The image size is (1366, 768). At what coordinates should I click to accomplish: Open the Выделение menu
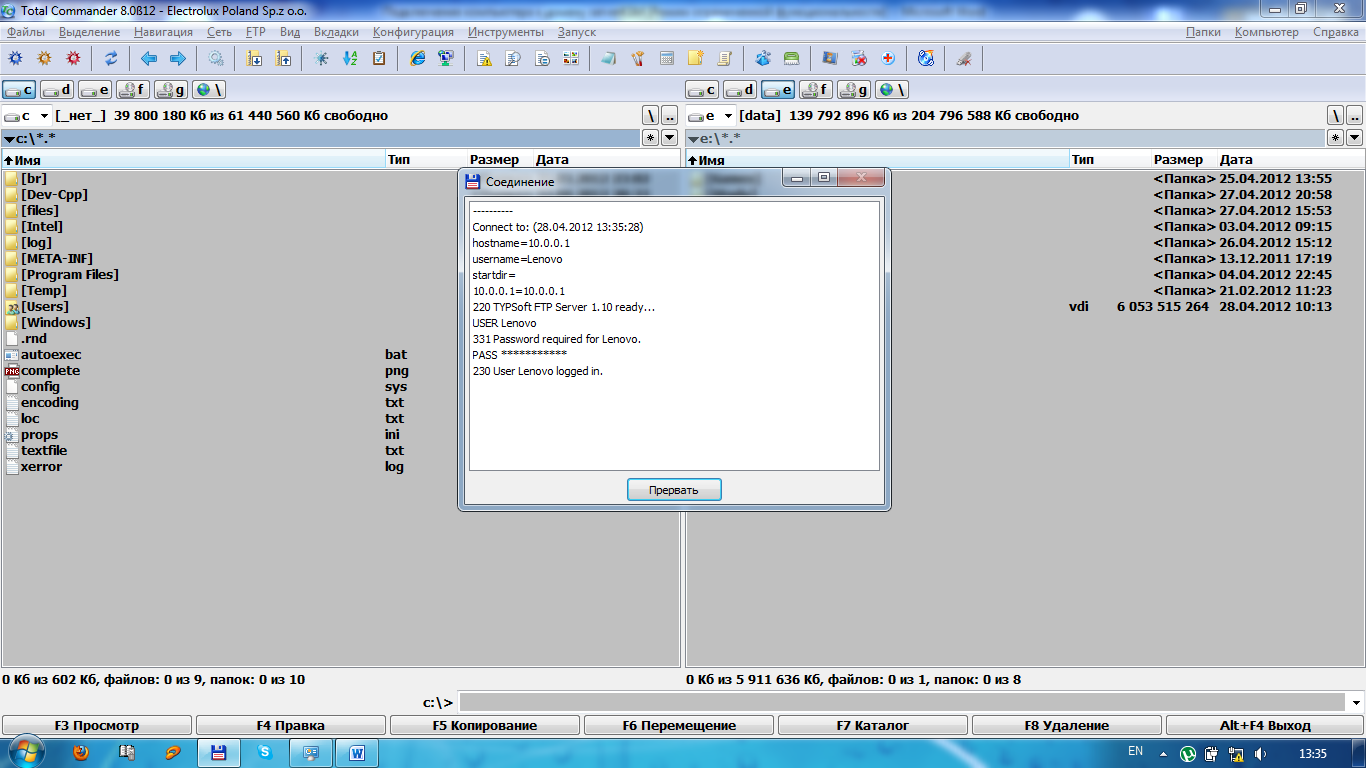click(x=89, y=32)
